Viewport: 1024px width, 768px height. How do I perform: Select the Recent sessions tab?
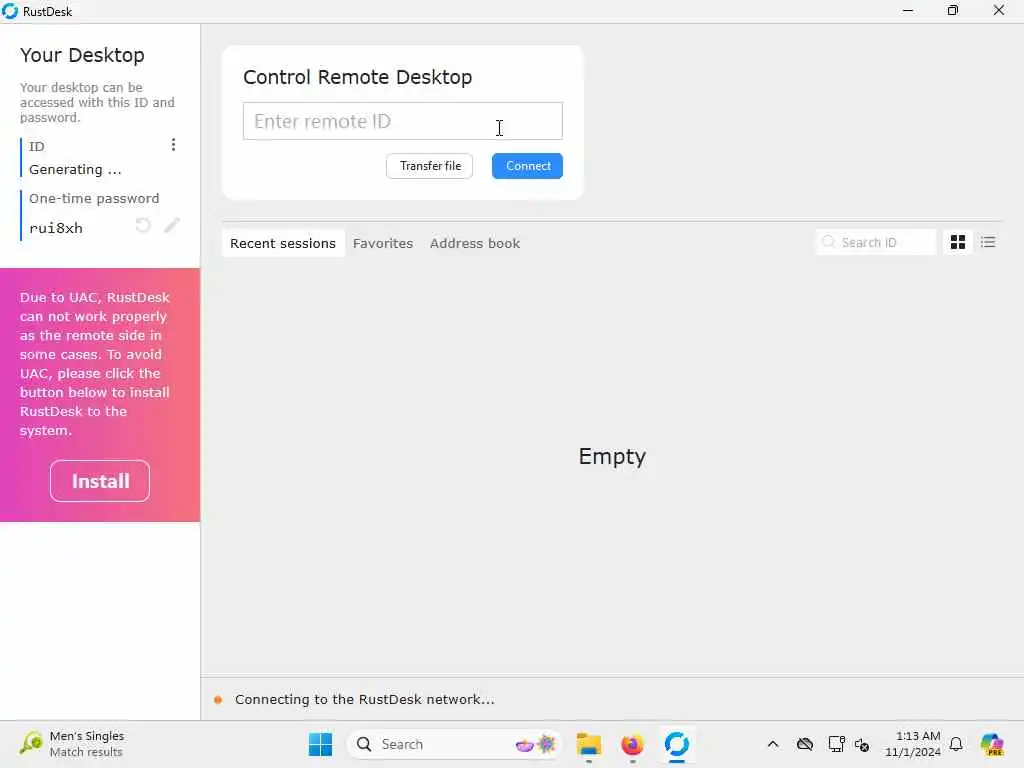pyautogui.click(x=283, y=243)
